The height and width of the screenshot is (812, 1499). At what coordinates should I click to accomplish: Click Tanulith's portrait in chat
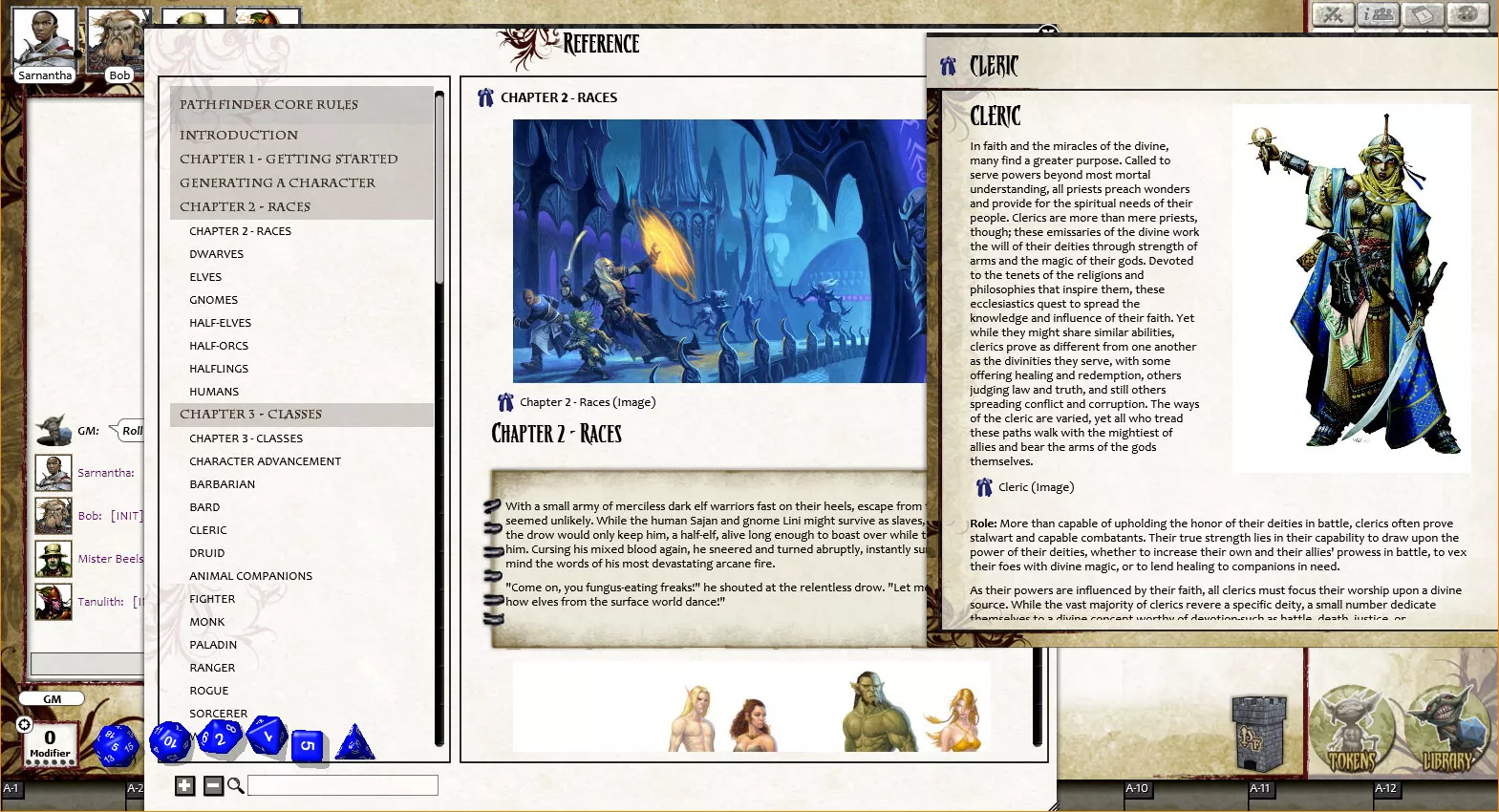pos(54,602)
